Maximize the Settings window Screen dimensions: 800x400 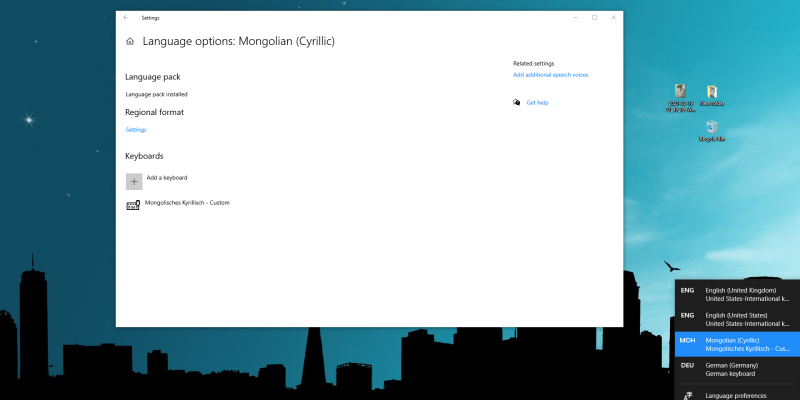pyautogui.click(x=594, y=17)
